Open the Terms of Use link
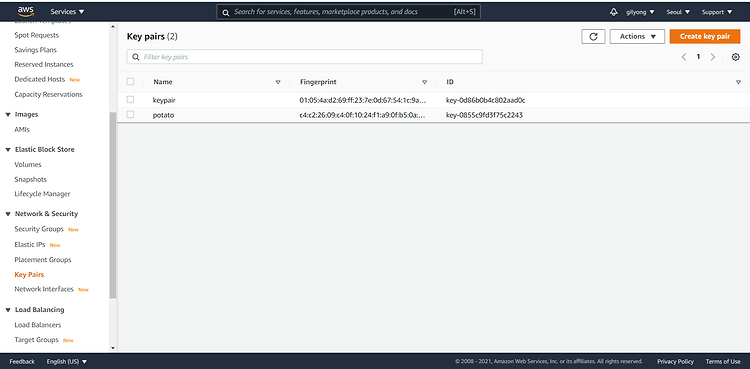750x369 pixels. coord(723,361)
